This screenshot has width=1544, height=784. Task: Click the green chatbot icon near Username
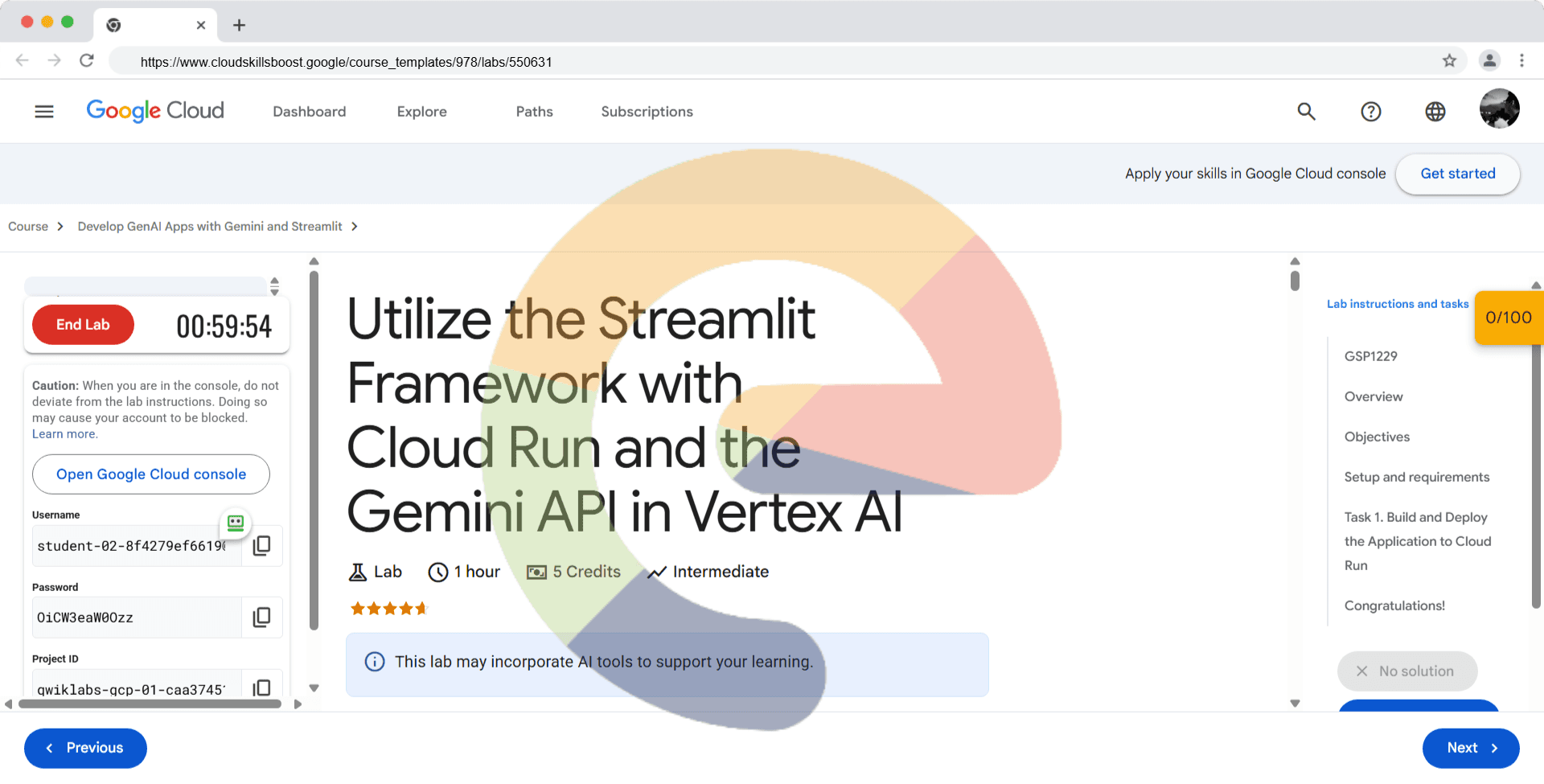tap(236, 523)
